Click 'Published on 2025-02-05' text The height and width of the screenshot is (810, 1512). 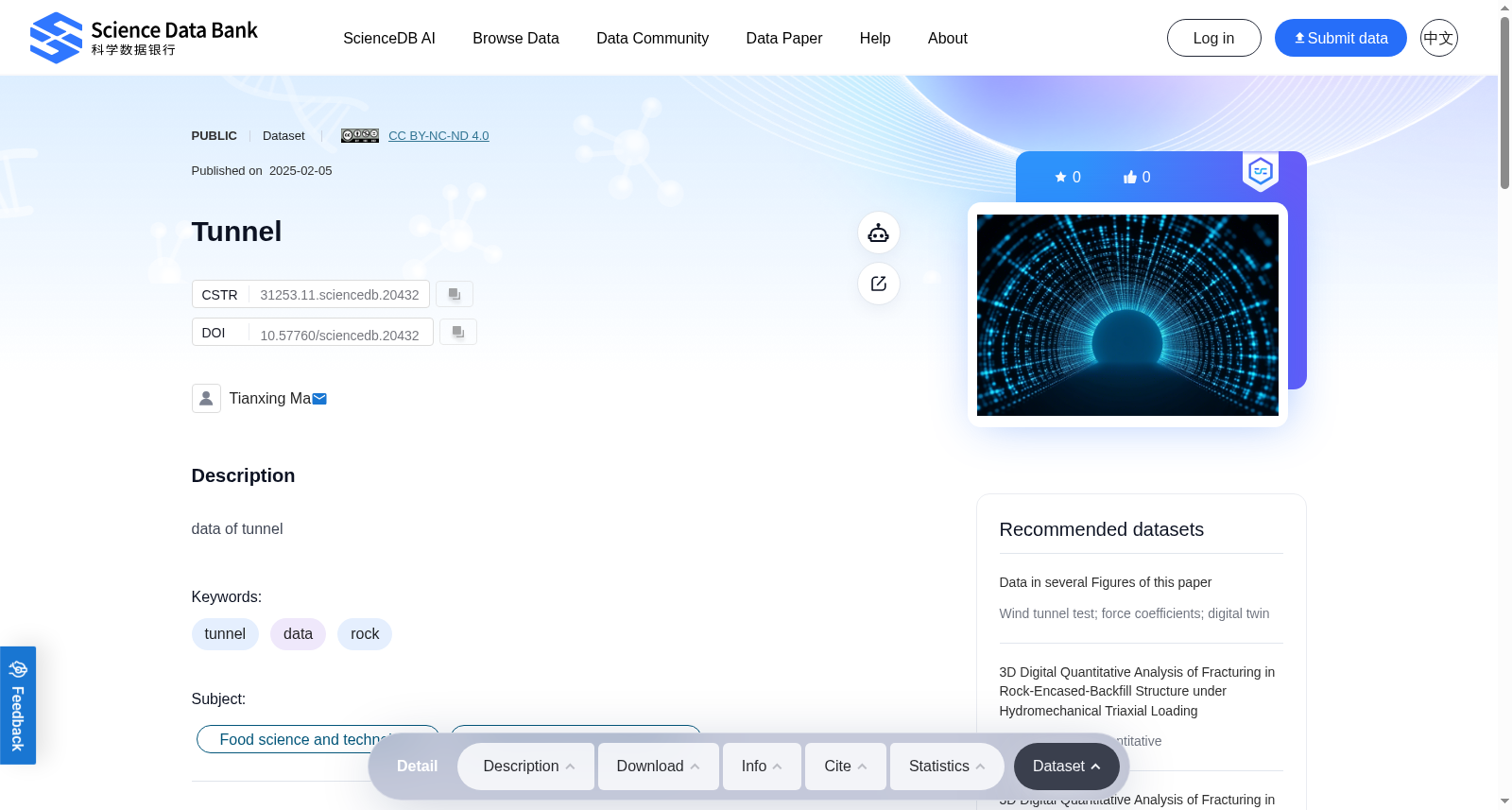point(262,171)
